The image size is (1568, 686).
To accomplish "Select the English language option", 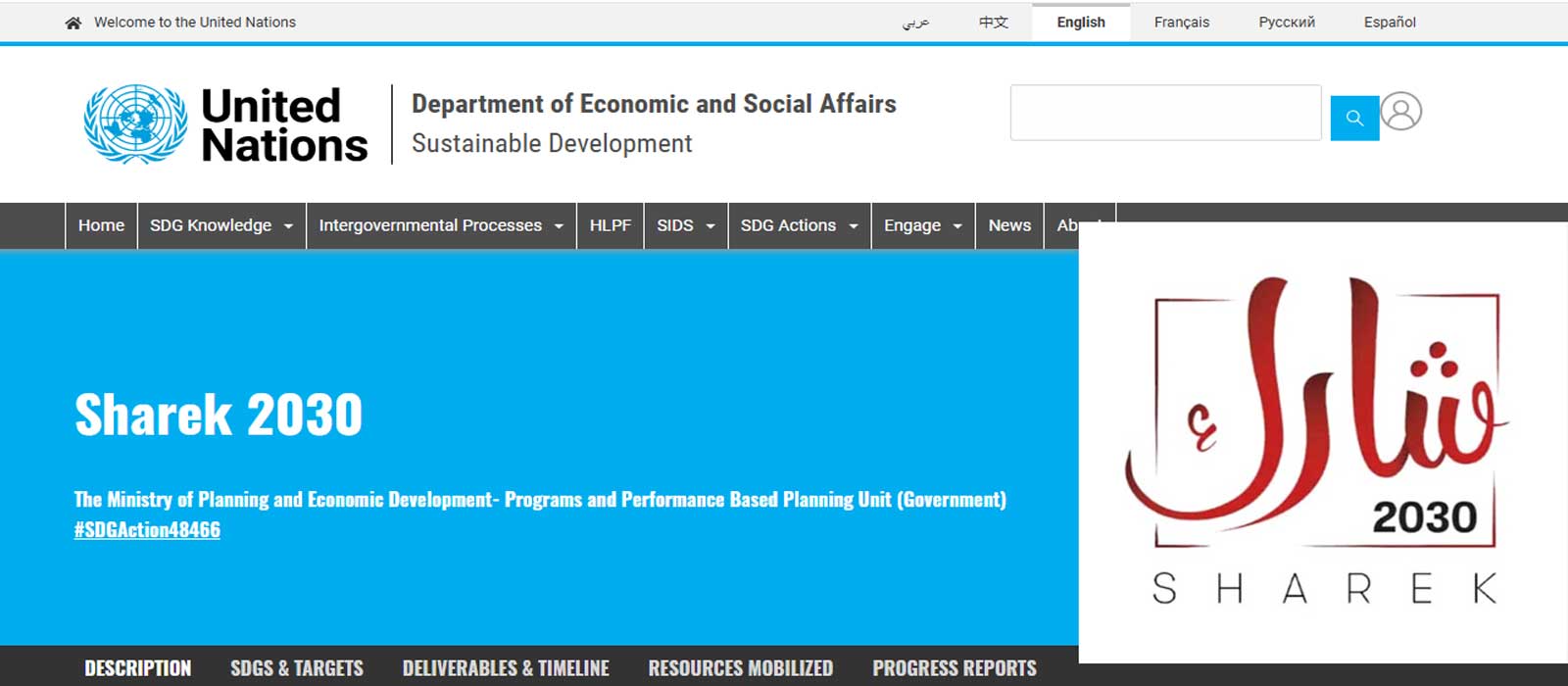I will (1081, 23).
